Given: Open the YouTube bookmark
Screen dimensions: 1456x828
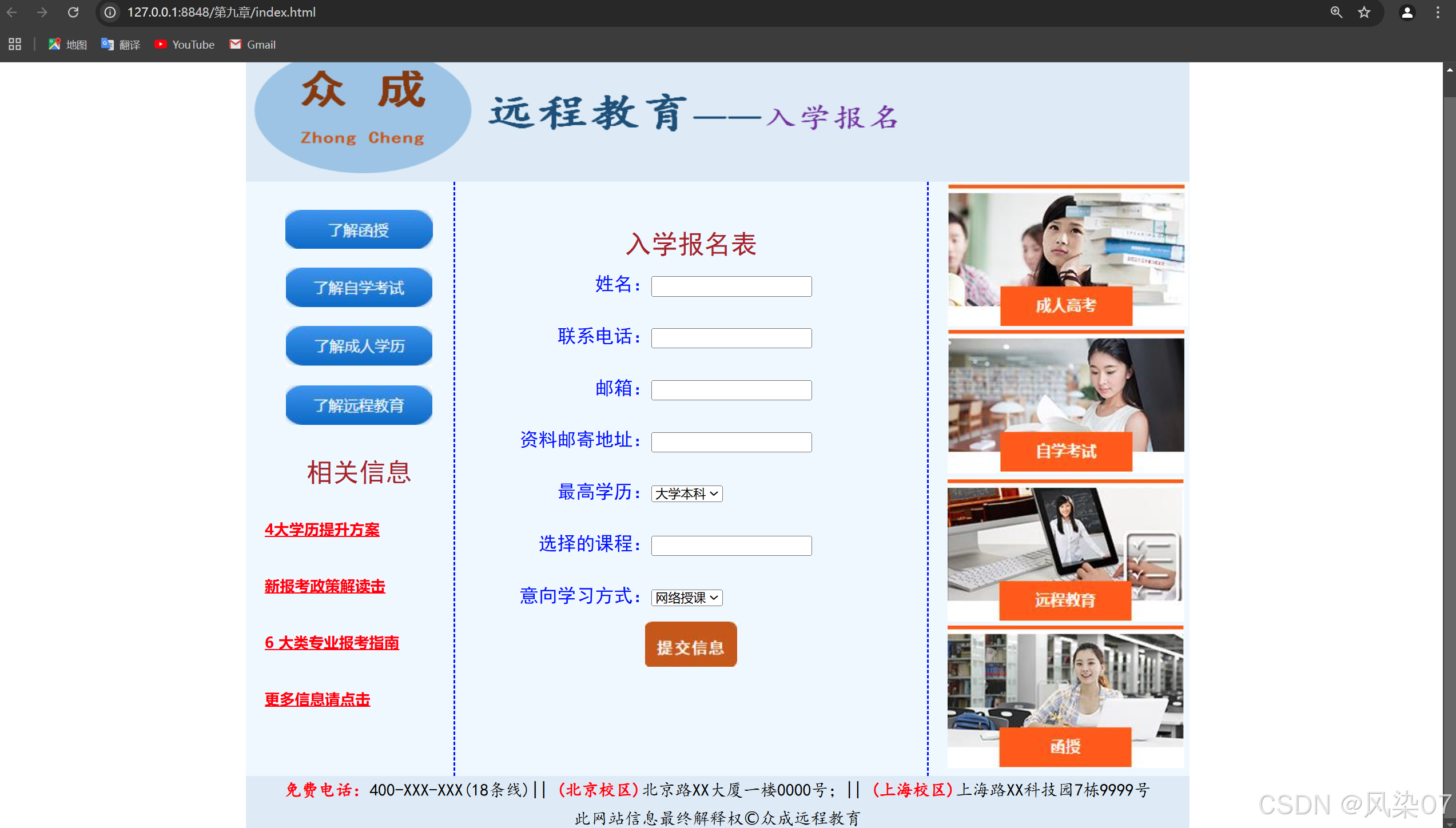Looking at the screenshot, I should (x=184, y=44).
